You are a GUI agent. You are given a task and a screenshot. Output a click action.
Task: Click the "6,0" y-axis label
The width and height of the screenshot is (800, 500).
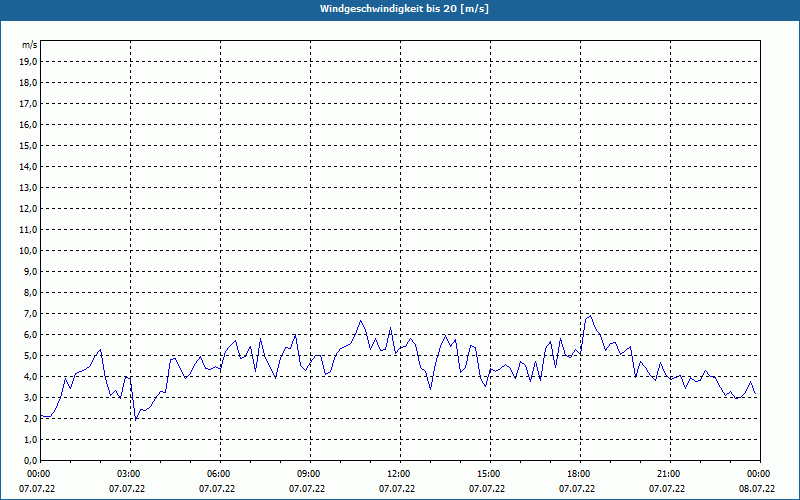point(31,335)
